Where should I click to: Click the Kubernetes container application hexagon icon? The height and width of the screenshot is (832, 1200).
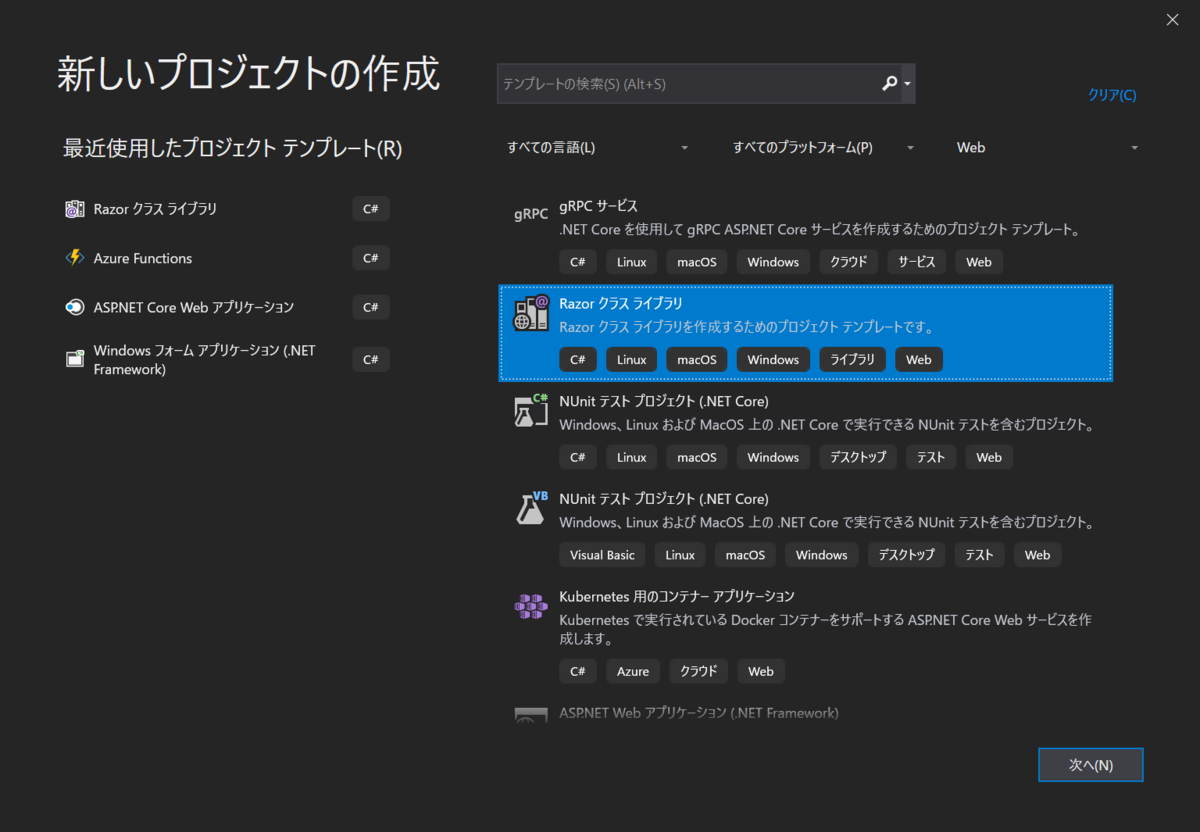[530, 606]
